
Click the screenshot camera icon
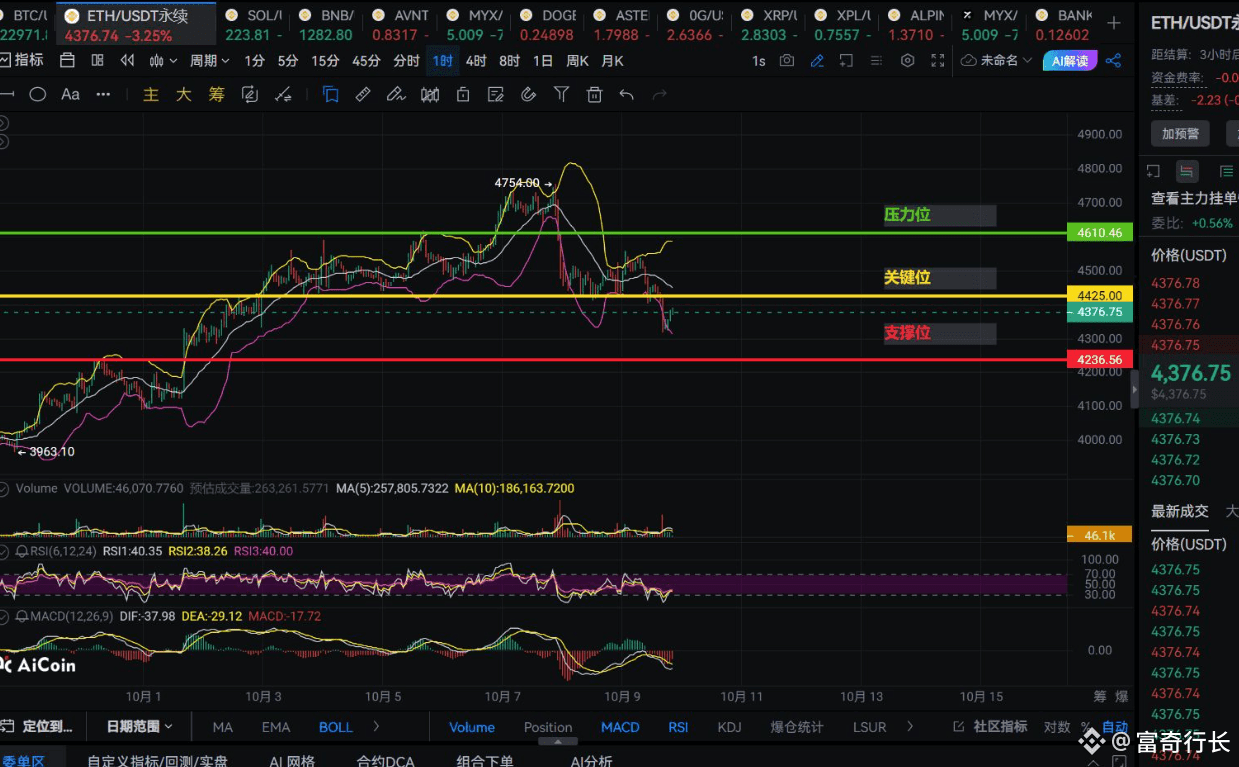pos(787,61)
